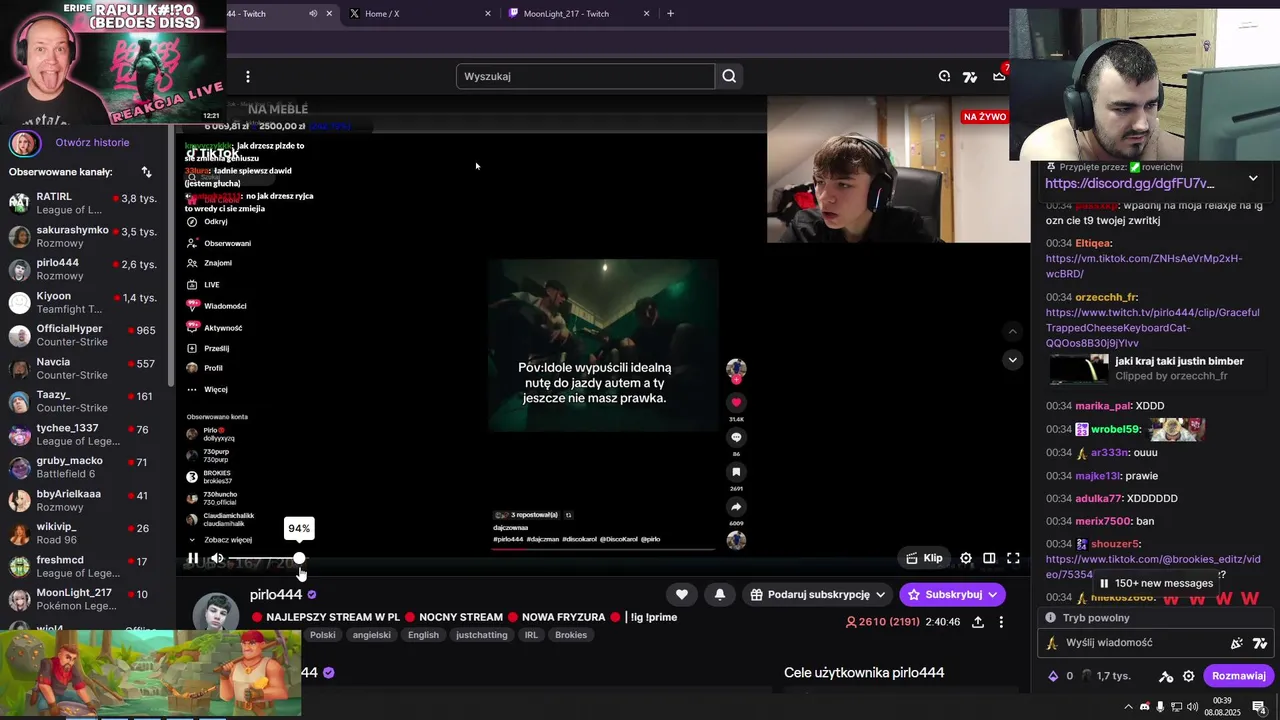This screenshot has height=720, width=1280.
Task: Open a new browser tab
Action: (x=670, y=13)
